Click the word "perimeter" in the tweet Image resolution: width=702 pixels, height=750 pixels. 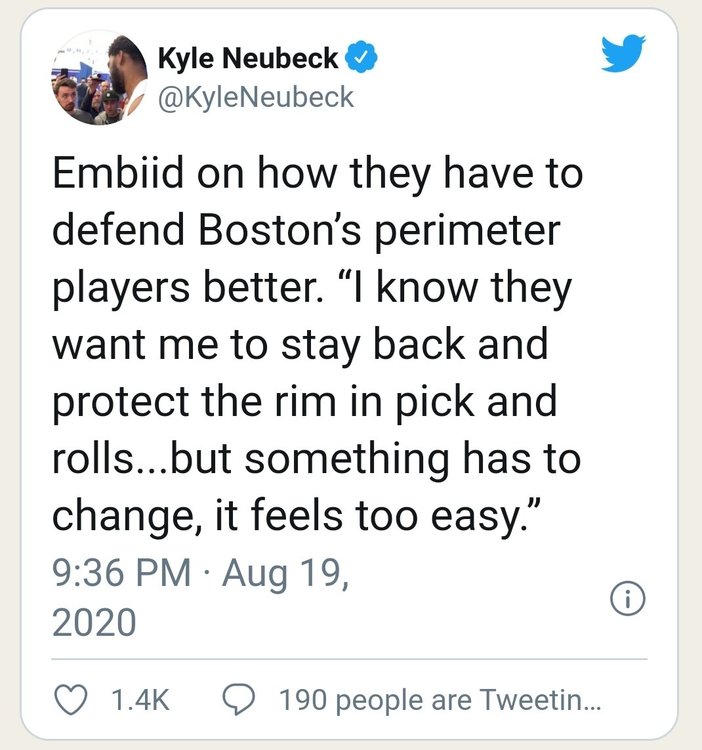[x=481, y=233]
